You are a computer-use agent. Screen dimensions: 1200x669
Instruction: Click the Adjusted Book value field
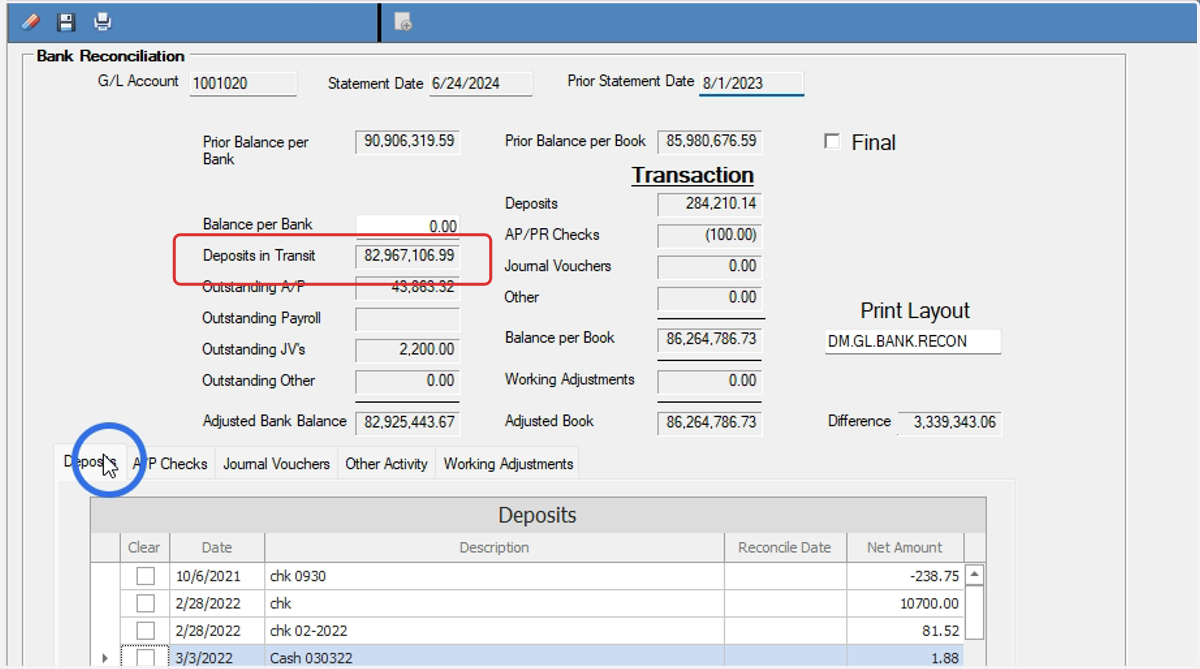click(710, 422)
